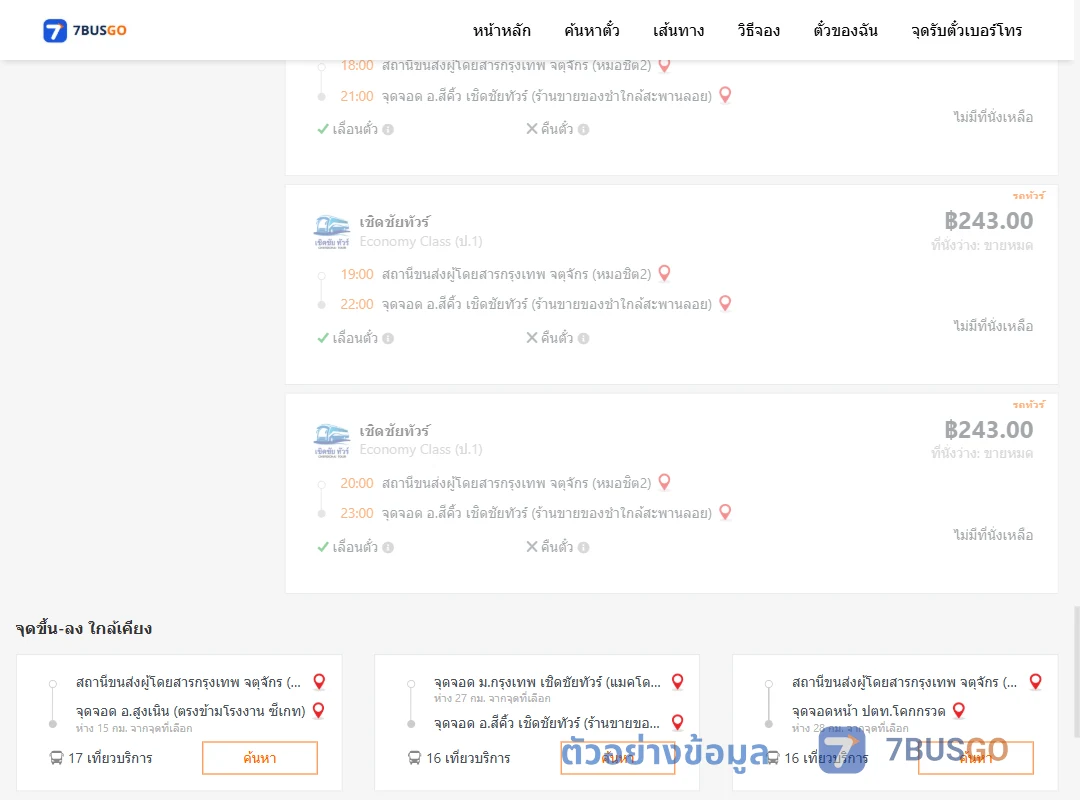Show info icon beside คืนตั๋ว on 20:00 trip
This screenshot has height=800, width=1080.
[x=583, y=547]
